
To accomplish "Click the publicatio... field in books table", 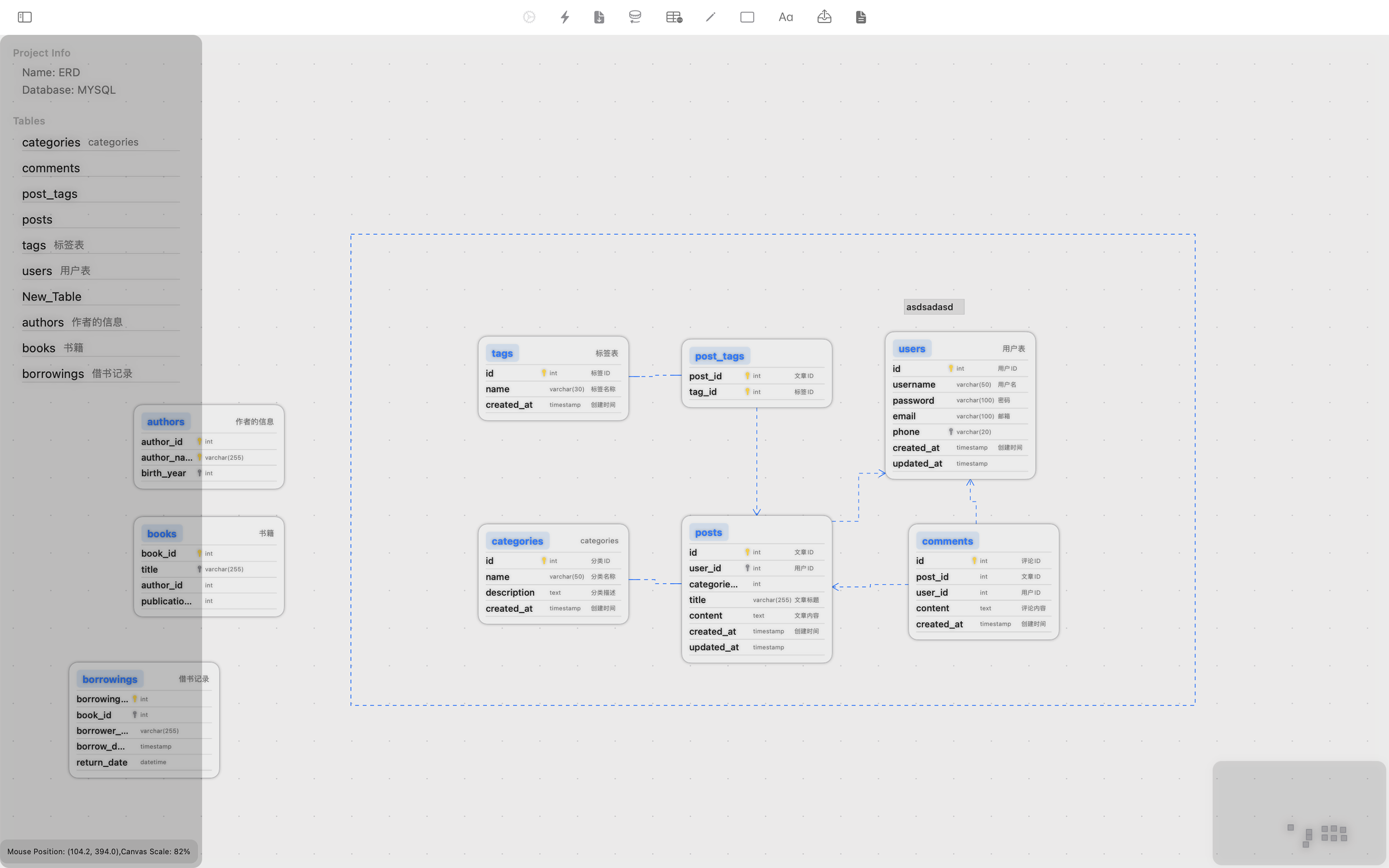I will [208, 601].
